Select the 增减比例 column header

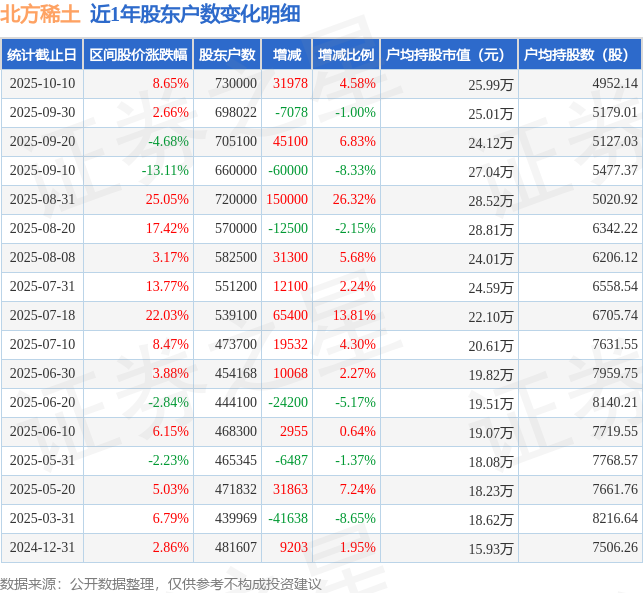[347, 55]
